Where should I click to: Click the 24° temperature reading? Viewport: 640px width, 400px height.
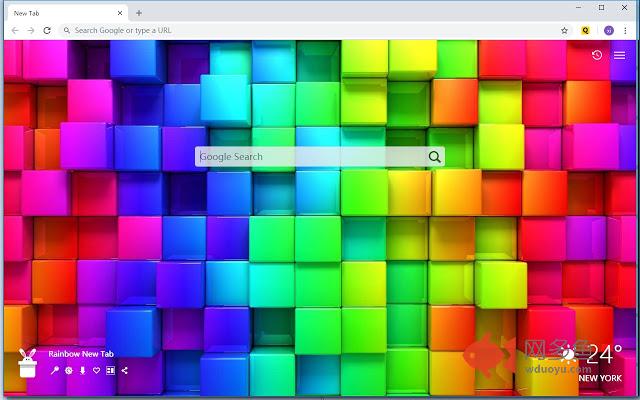pos(604,354)
